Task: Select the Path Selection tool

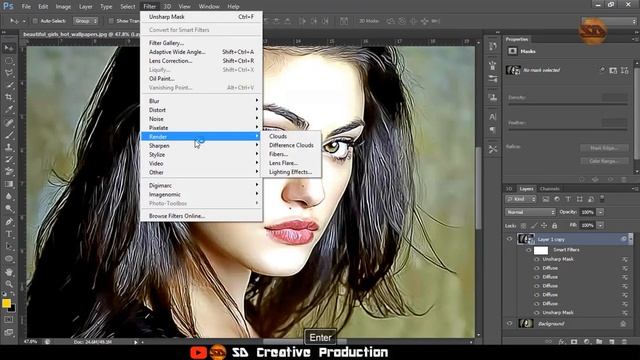Action: (9, 247)
